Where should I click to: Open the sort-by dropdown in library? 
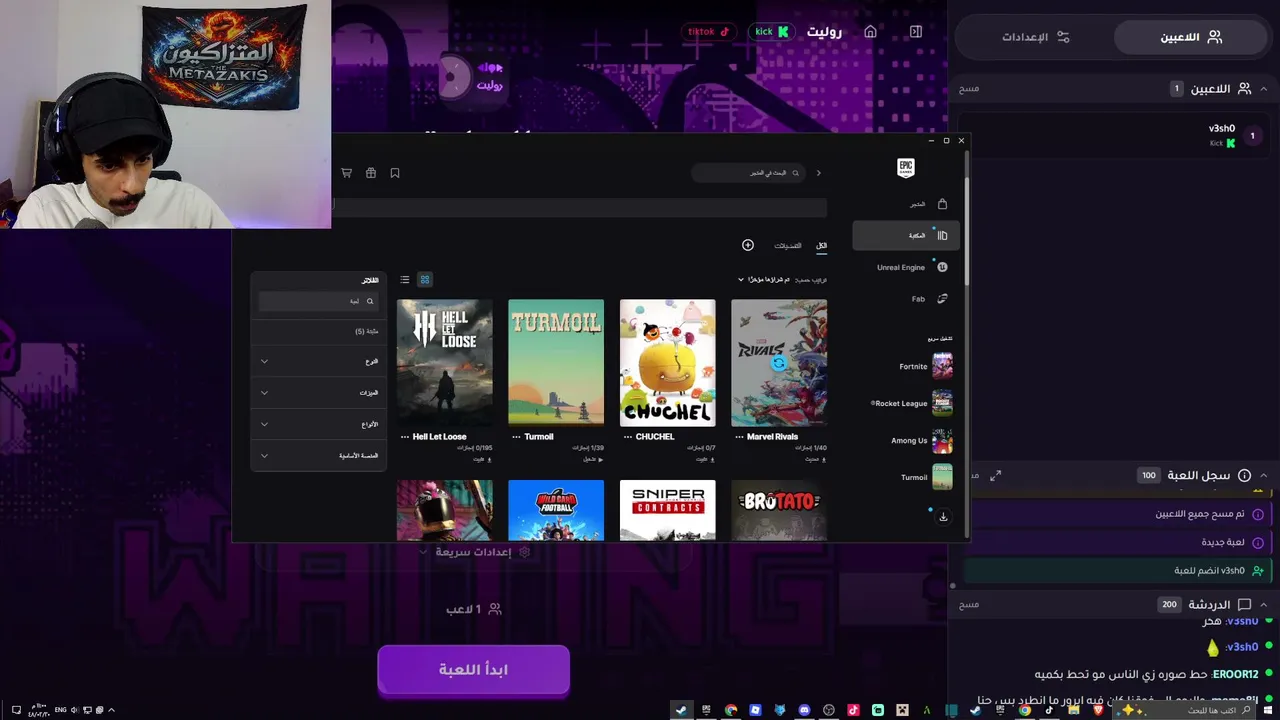click(764, 280)
